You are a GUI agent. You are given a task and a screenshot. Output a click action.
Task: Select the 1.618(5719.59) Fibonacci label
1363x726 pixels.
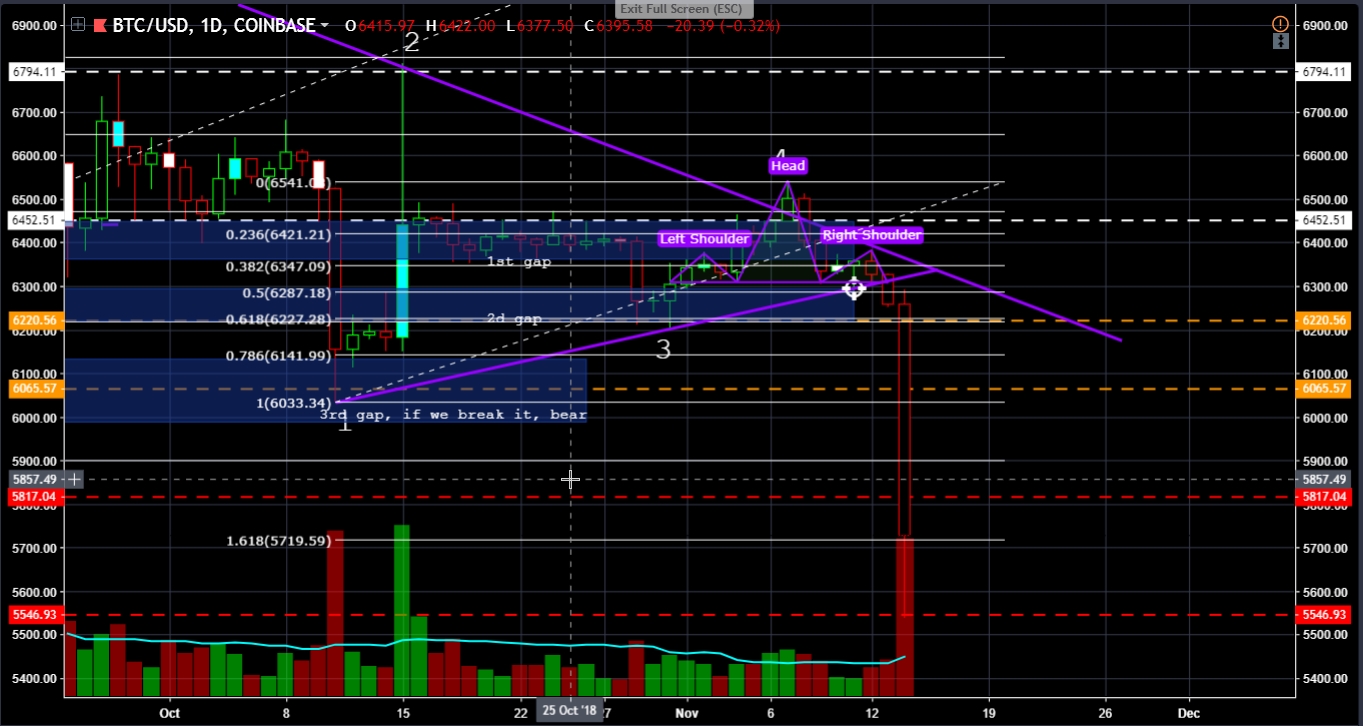(278, 541)
